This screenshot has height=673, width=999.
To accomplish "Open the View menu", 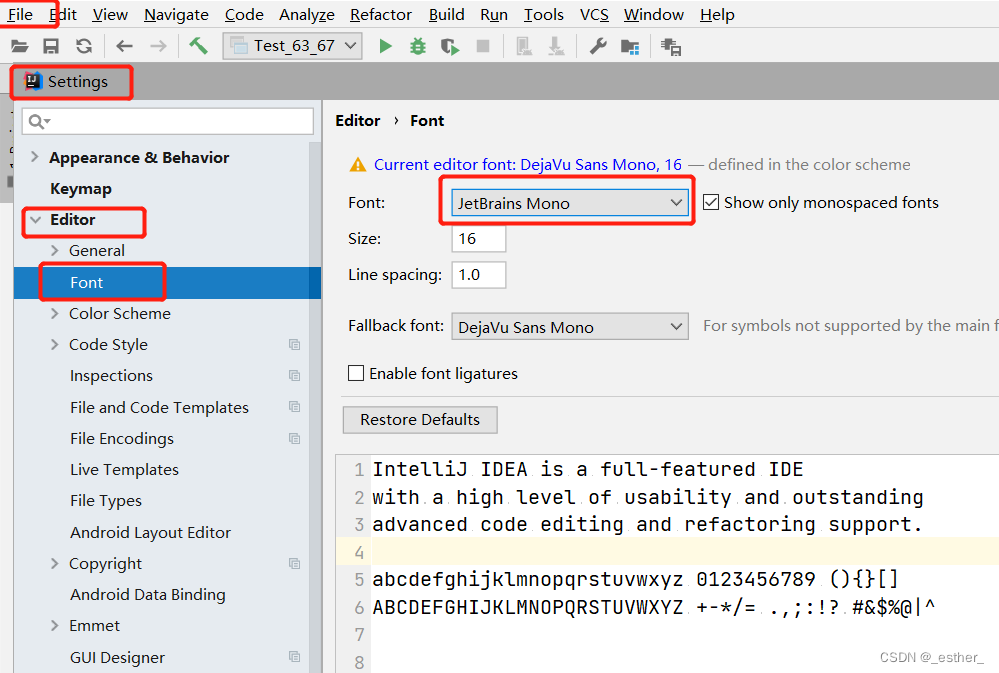I will click(110, 14).
